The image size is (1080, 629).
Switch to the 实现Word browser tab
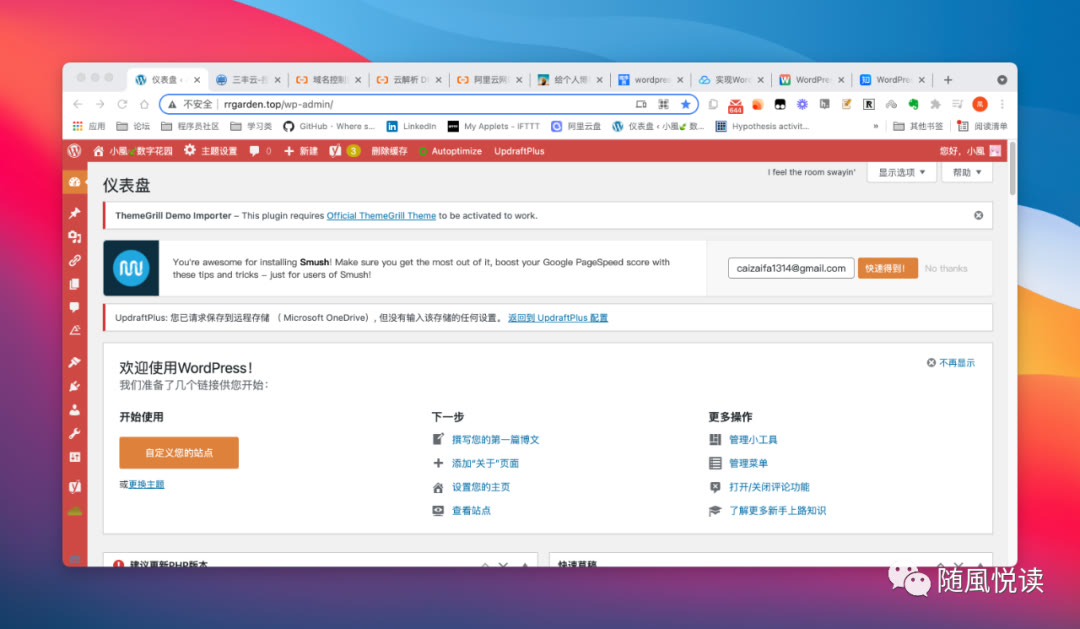pos(731,80)
